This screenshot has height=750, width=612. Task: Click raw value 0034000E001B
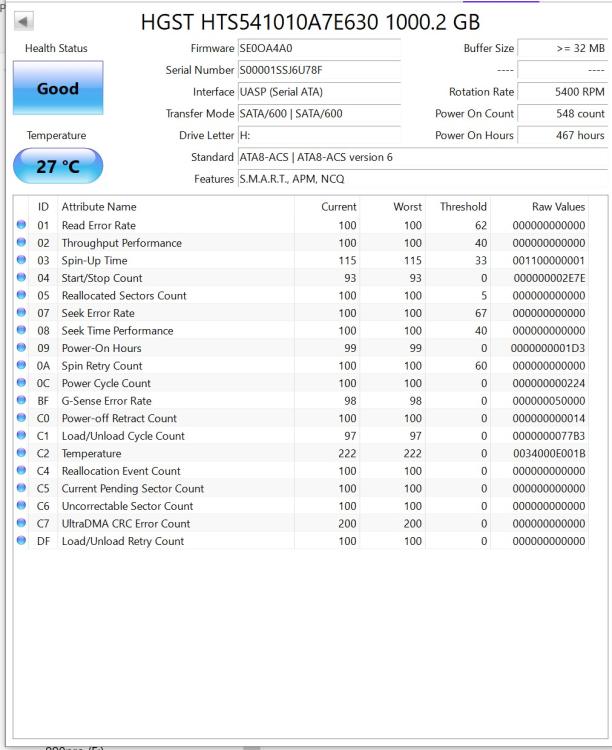click(549, 453)
